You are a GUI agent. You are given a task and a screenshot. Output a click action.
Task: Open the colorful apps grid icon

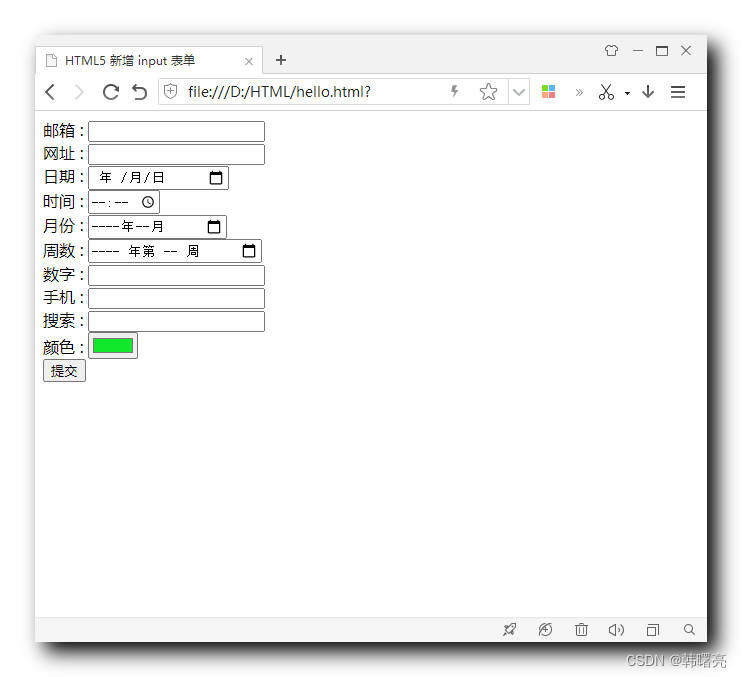pos(548,92)
